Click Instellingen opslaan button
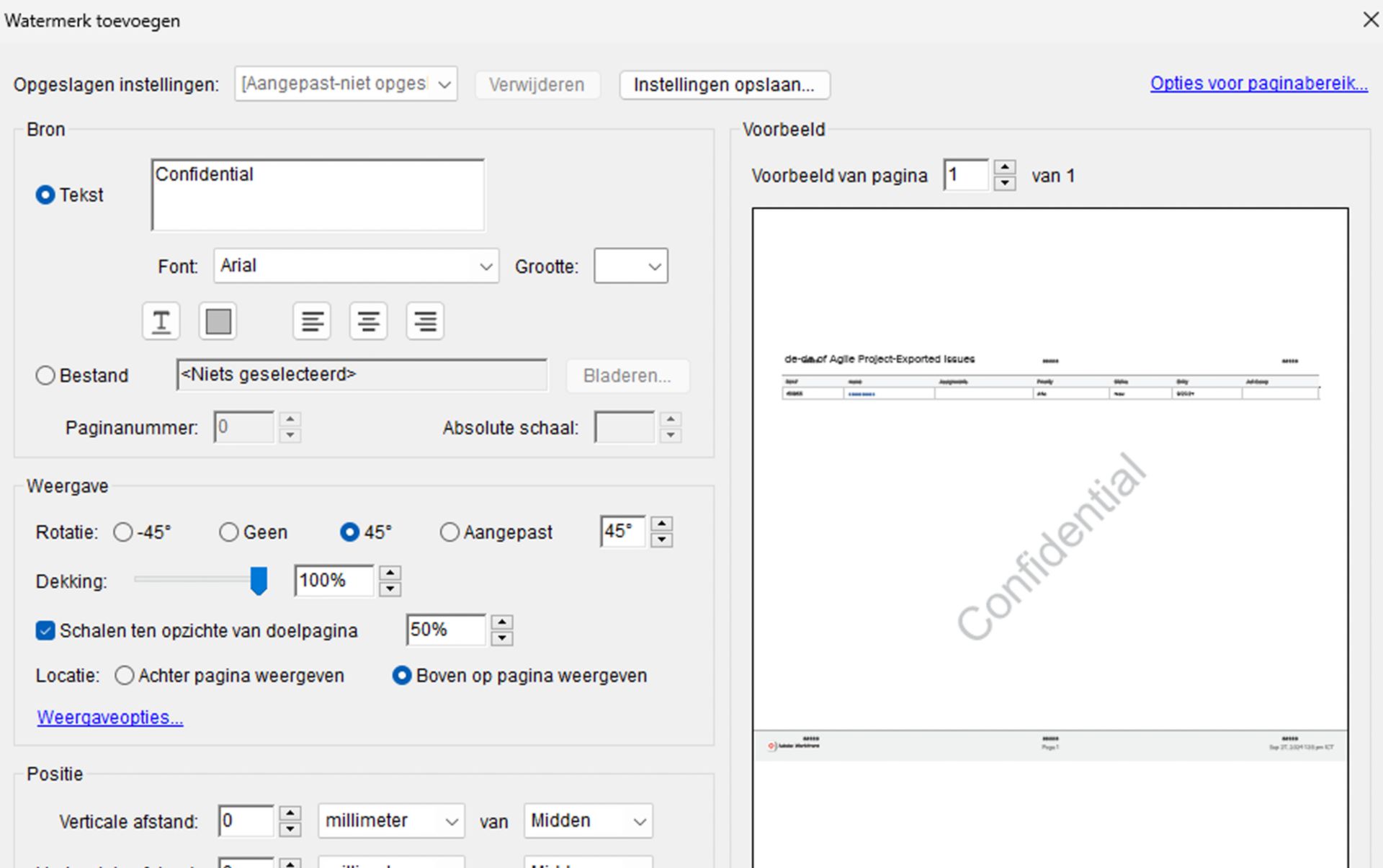Image resolution: width=1383 pixels, height=868 pixels. [724, 85]
